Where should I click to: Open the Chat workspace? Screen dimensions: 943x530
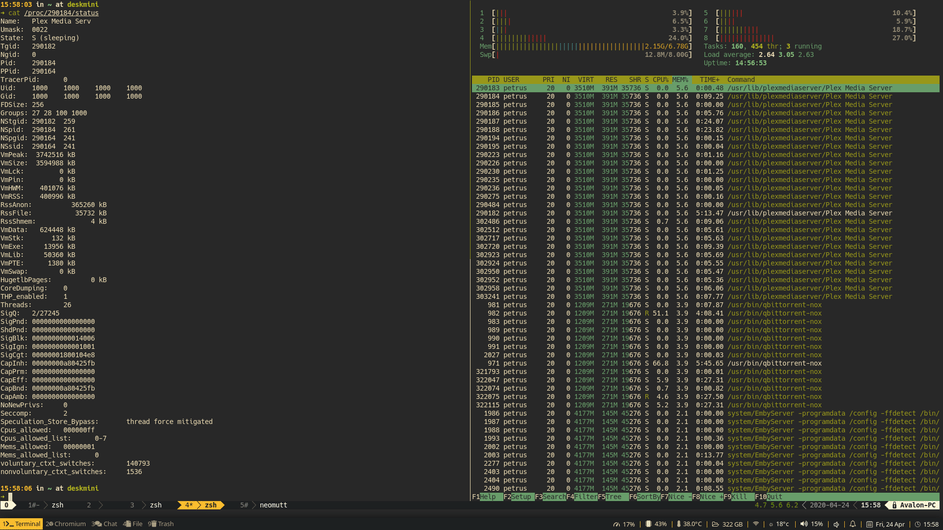click(x=105, y=524)
